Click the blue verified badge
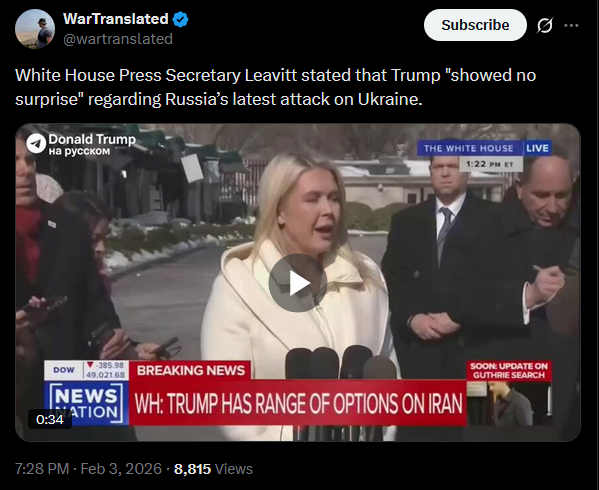 tap(180, 19)
